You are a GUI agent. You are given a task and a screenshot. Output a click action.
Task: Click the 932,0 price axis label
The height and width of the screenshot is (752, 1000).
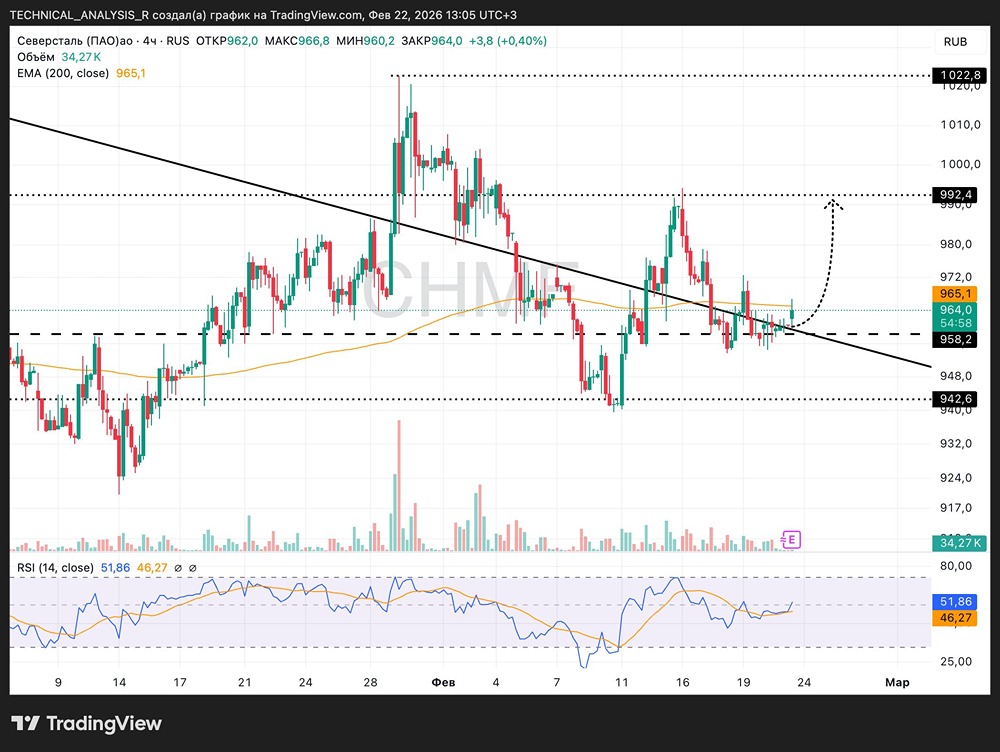955,443
